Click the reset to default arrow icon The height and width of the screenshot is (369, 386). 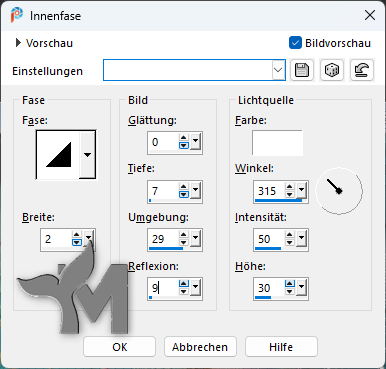click(362, 70)
